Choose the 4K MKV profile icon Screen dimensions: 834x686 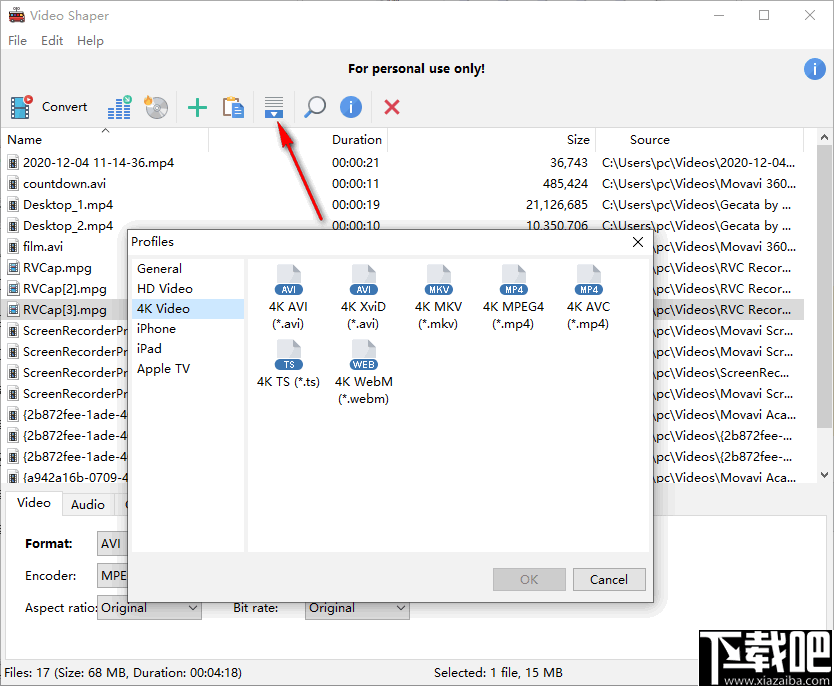[439, 280]
